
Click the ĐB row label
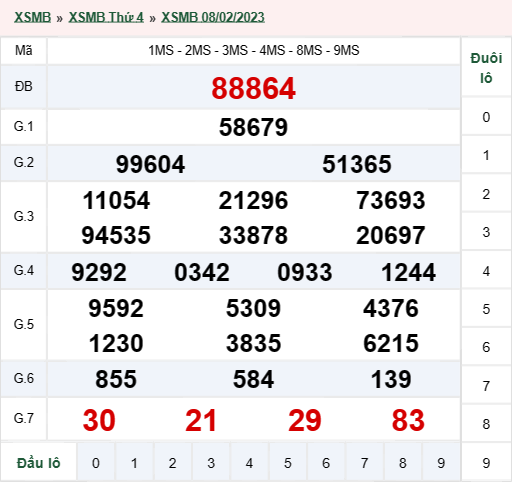click(x=24, y=87)
